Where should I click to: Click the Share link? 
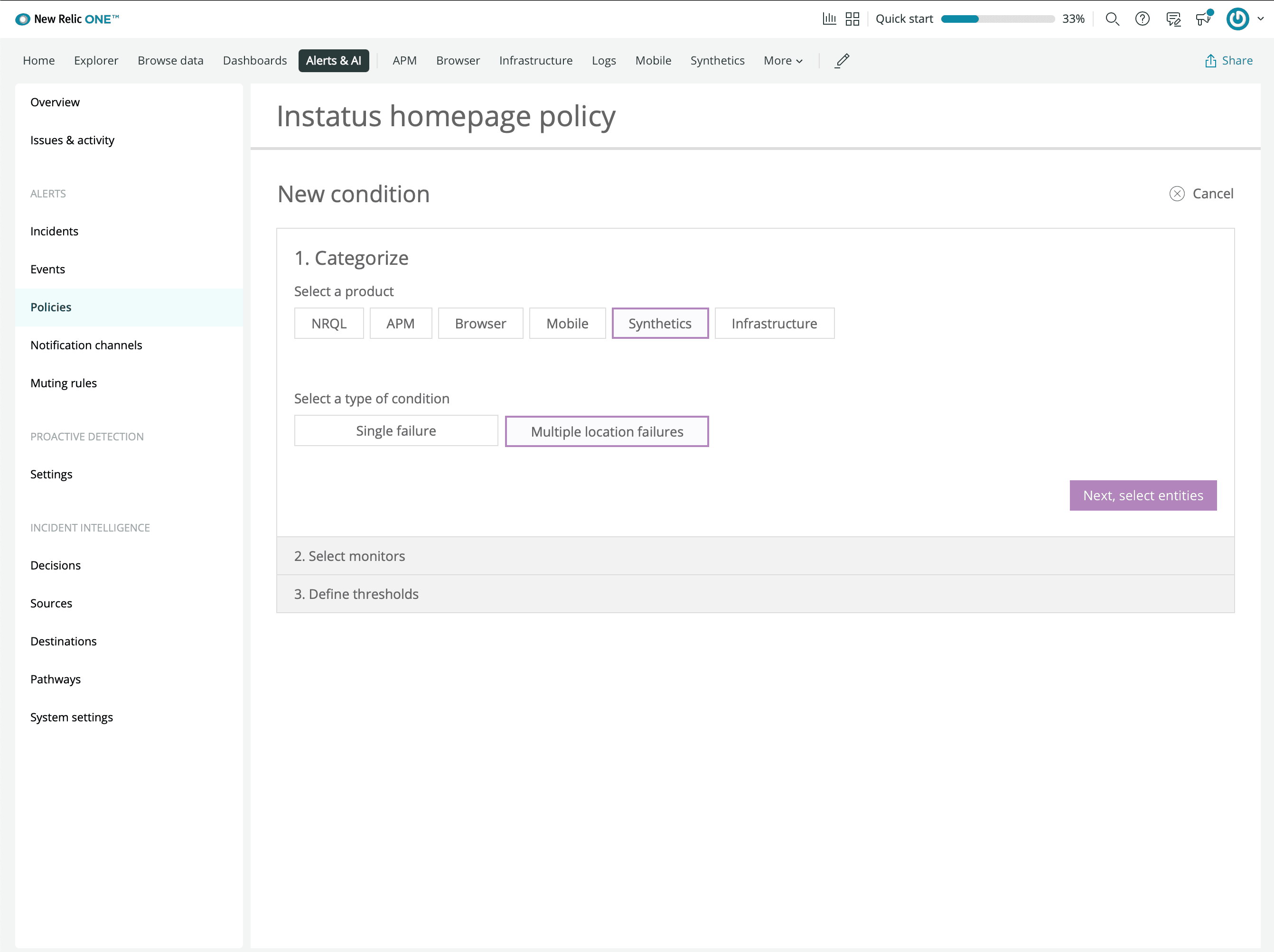(x=1228, y=60)
